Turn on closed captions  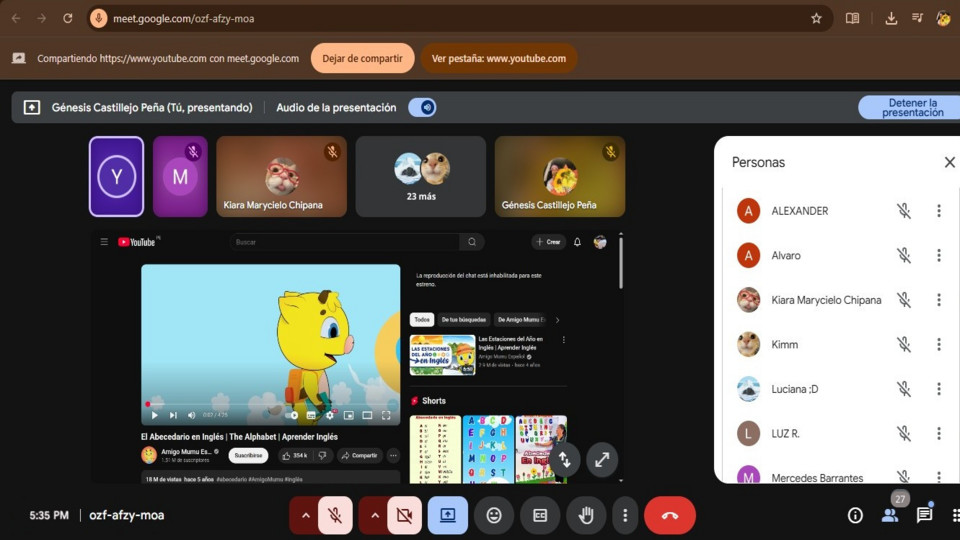[x=540, y=515]
